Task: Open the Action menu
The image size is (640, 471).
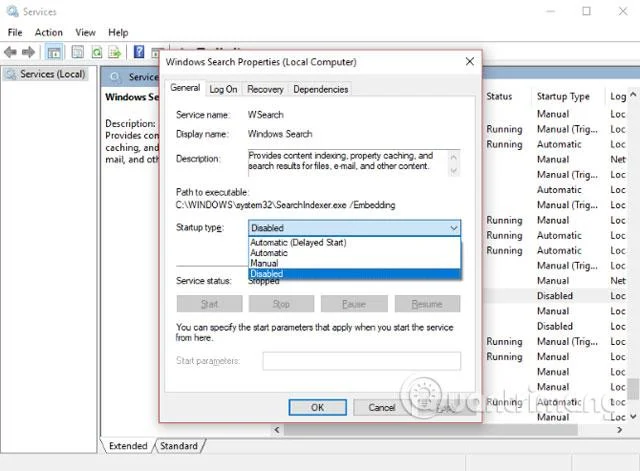Action: click(49, 32)
